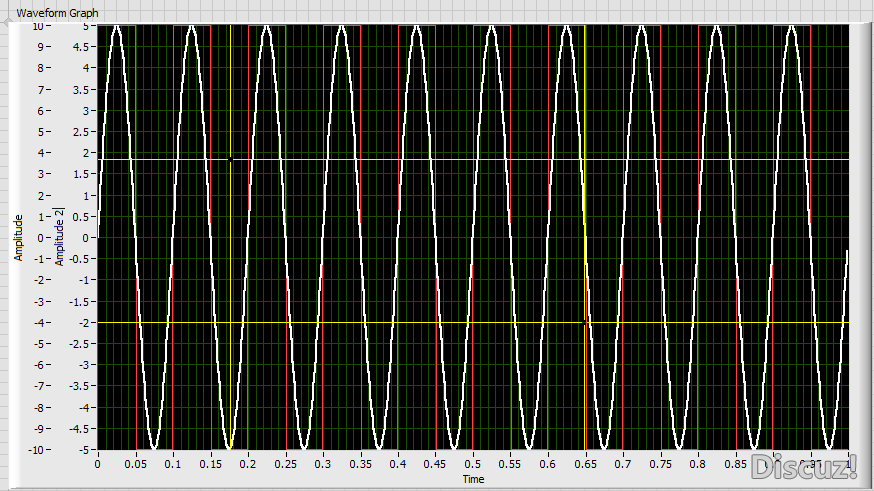Screen dimensions: 874x491
Task: Click the -1.5 tick on Amplitude 2 axis
Action: (80, 302)
